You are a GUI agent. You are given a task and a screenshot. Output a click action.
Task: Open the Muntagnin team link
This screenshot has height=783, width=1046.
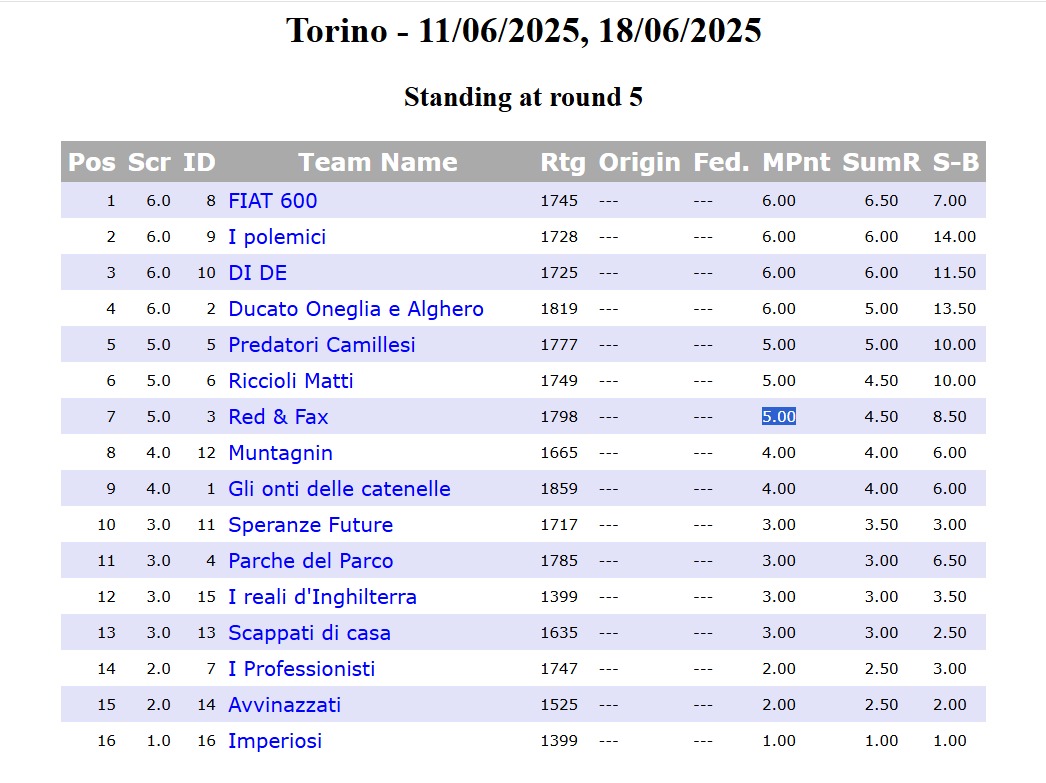click(280, 453)
